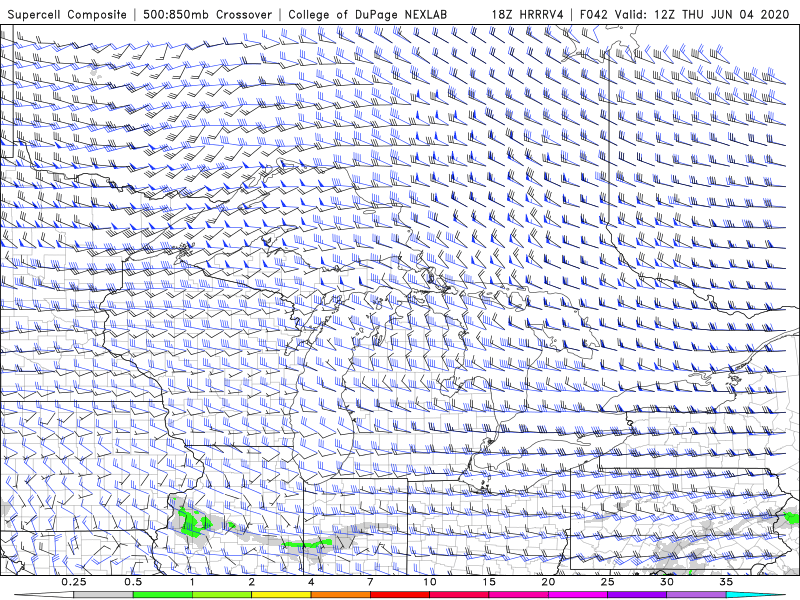Click the '20' color scale label

point(548,582)
